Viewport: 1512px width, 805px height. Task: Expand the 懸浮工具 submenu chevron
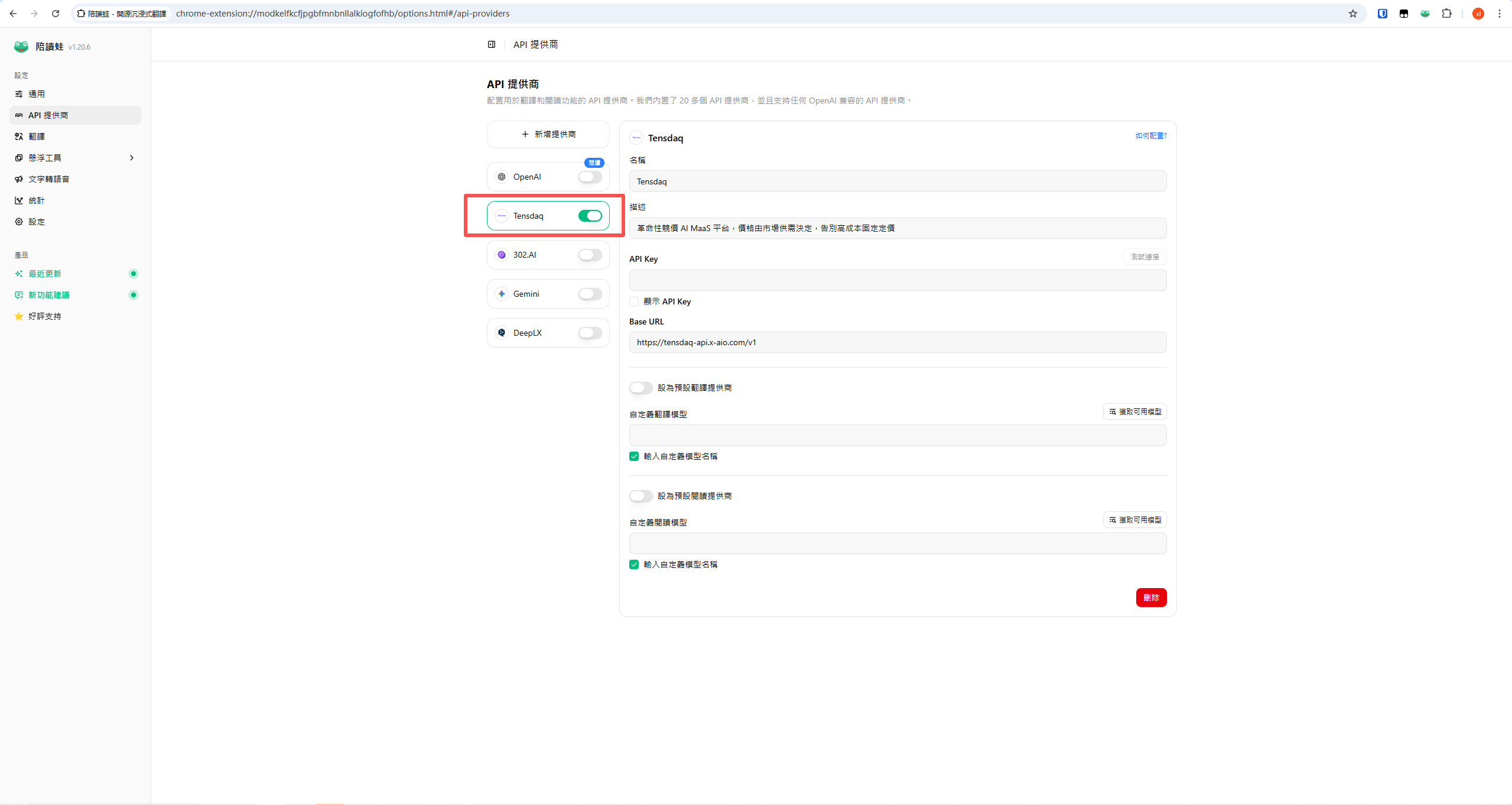132,158
